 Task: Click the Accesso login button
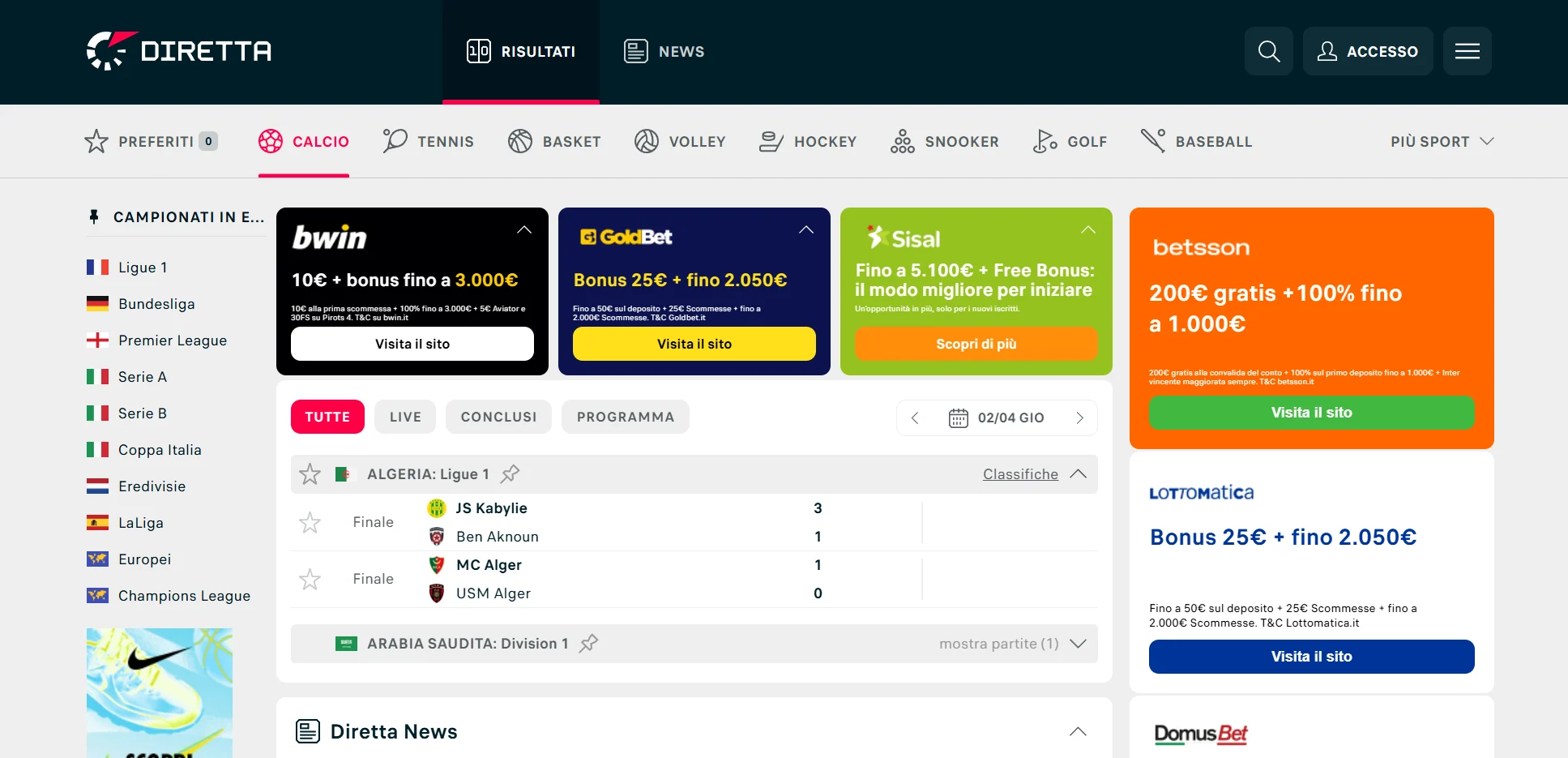click(1367, 51)
